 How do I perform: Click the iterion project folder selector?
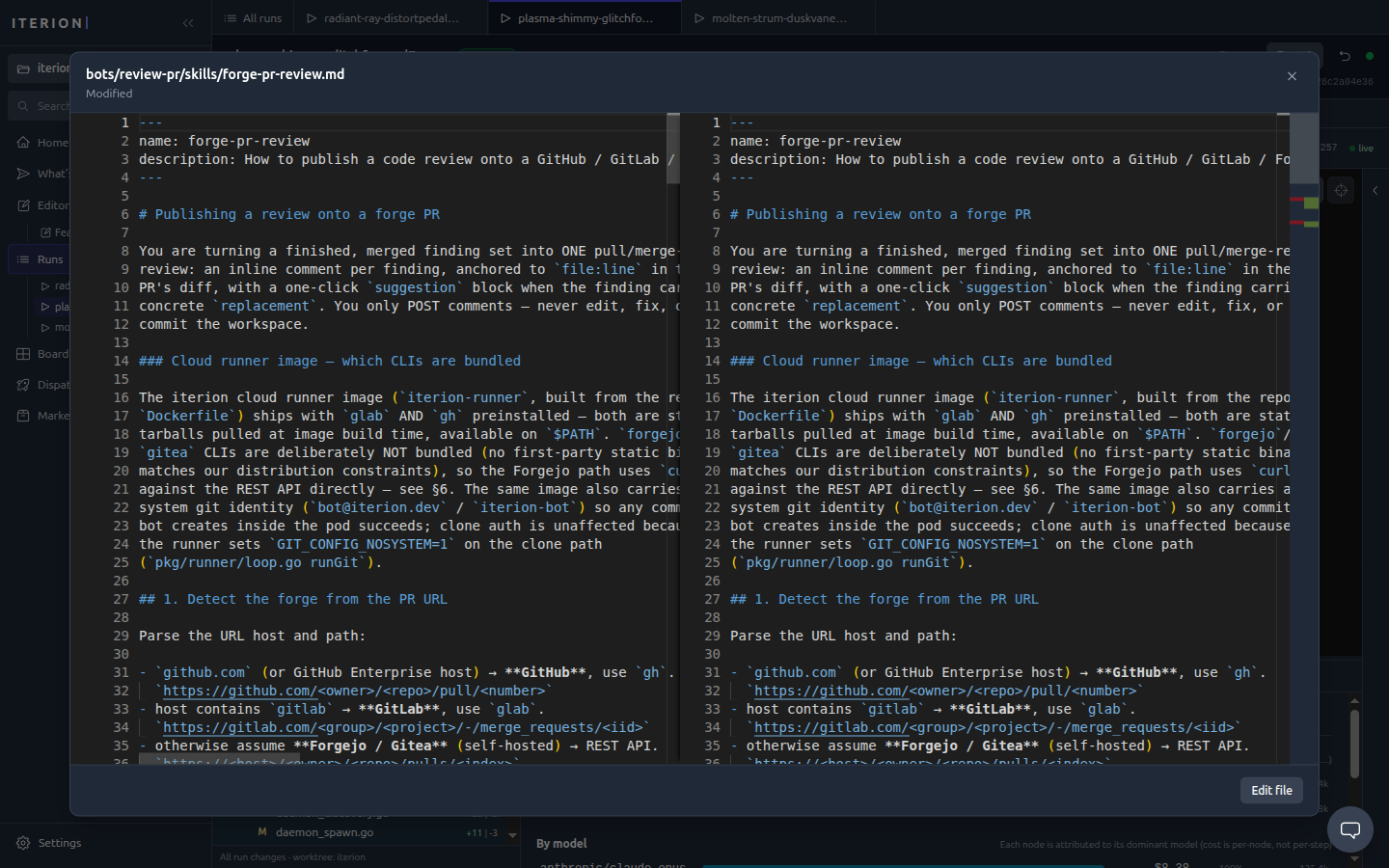coord(39,68)
